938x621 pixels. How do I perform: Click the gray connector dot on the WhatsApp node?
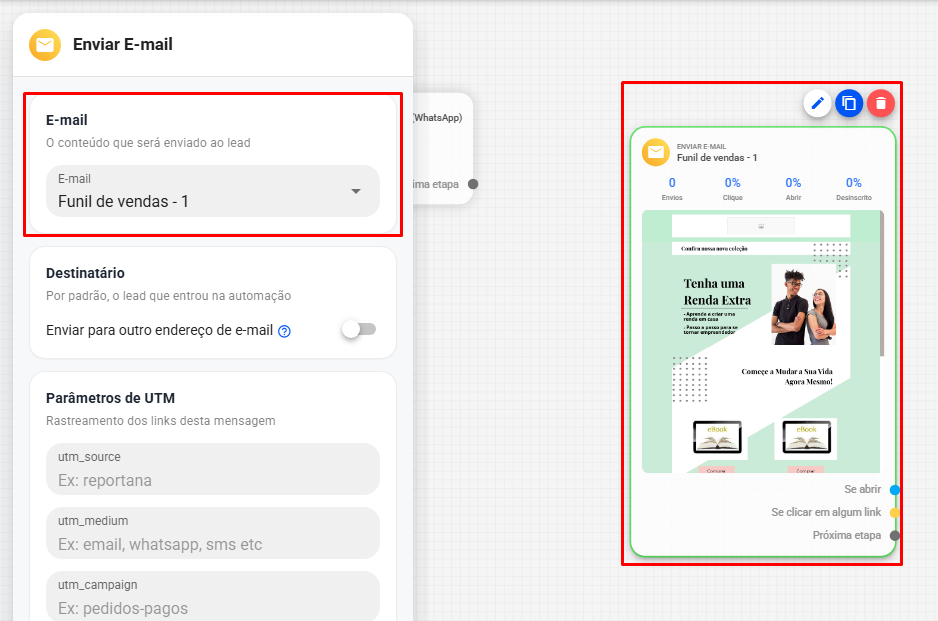point(473,184)
